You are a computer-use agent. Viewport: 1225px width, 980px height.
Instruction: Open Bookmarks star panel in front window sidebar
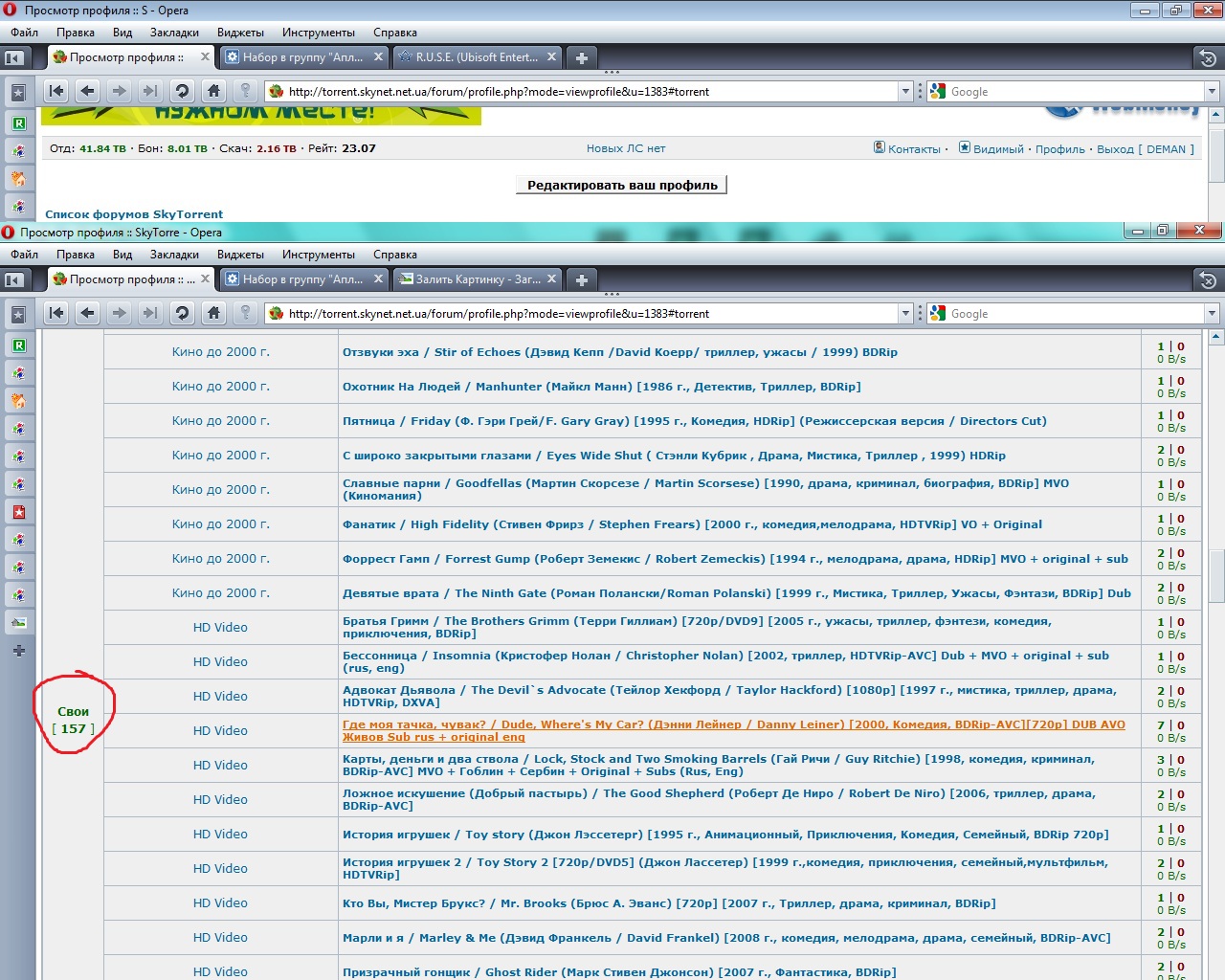18,315
